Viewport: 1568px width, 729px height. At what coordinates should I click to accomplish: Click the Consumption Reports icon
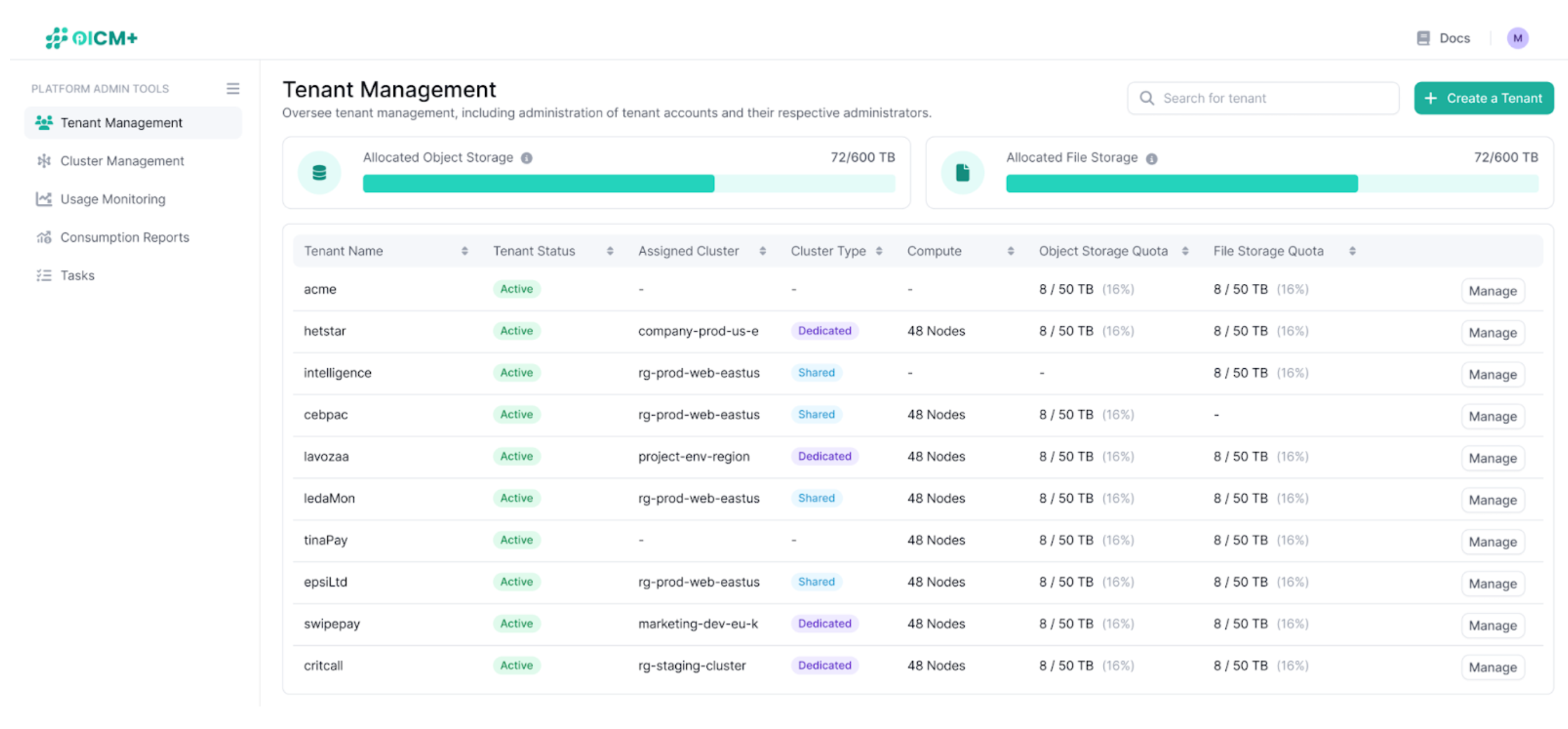pos(43,237)
